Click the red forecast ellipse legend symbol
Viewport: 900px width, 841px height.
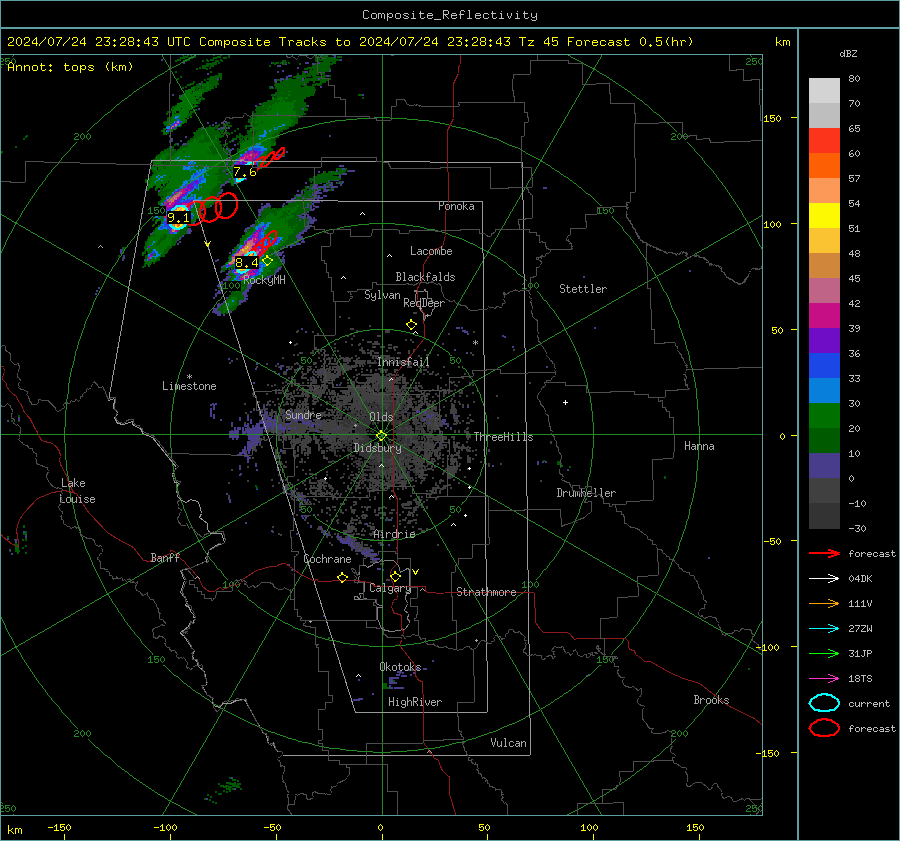coord(824,728)
